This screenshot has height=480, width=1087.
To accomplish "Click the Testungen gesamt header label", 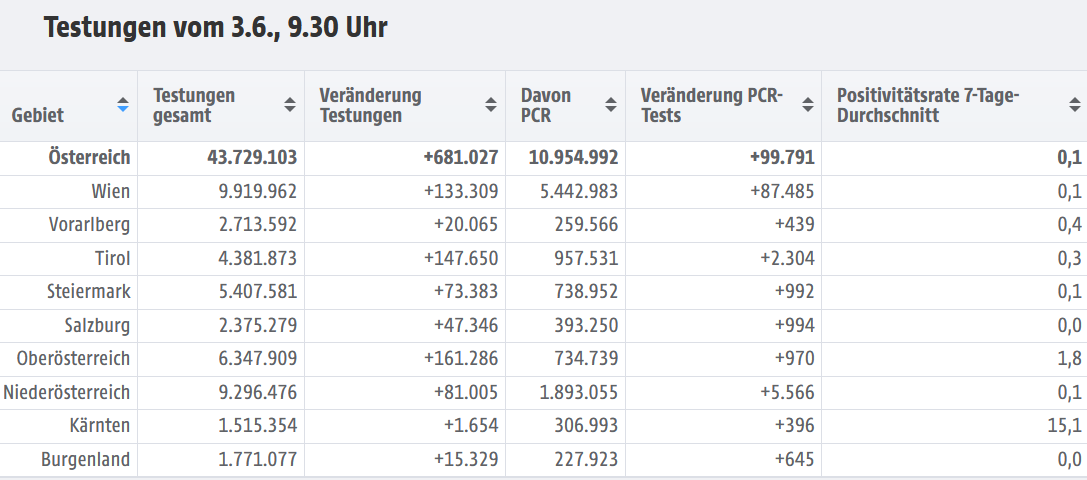I will tap(194, 105).
